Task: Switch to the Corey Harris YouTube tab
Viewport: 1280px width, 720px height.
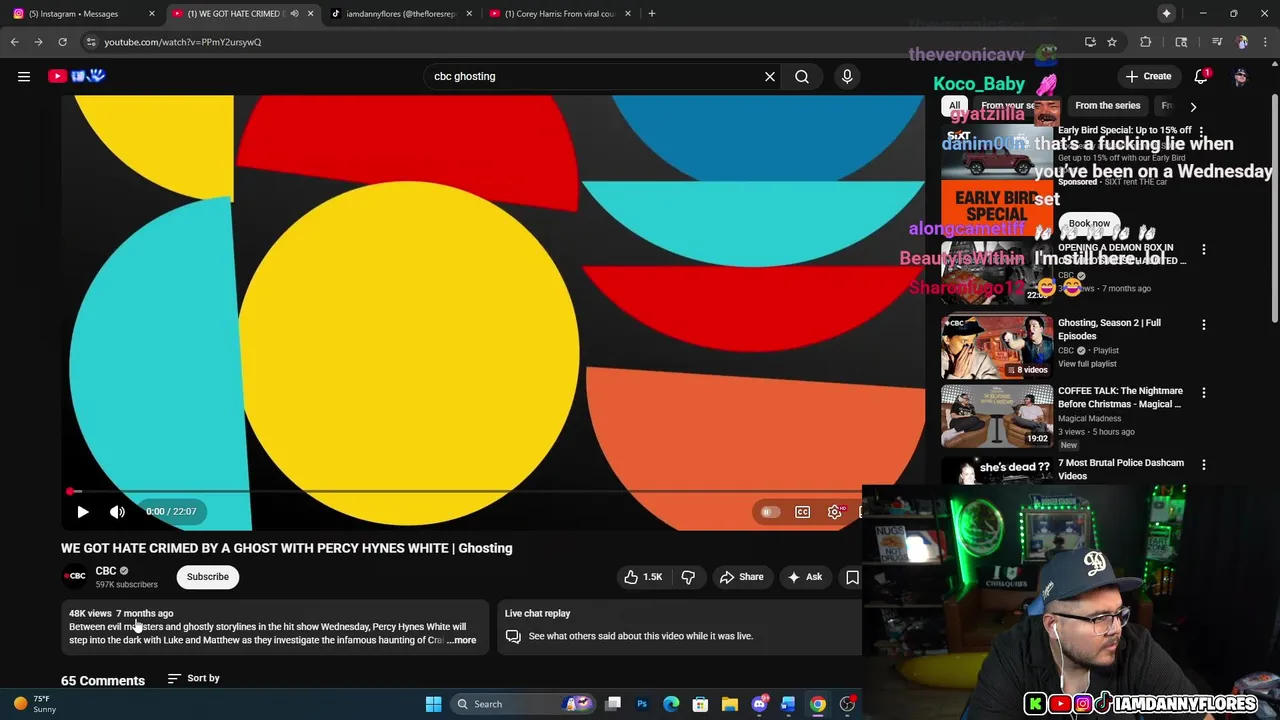Action: pyautogui.click(x=559, y=14)
